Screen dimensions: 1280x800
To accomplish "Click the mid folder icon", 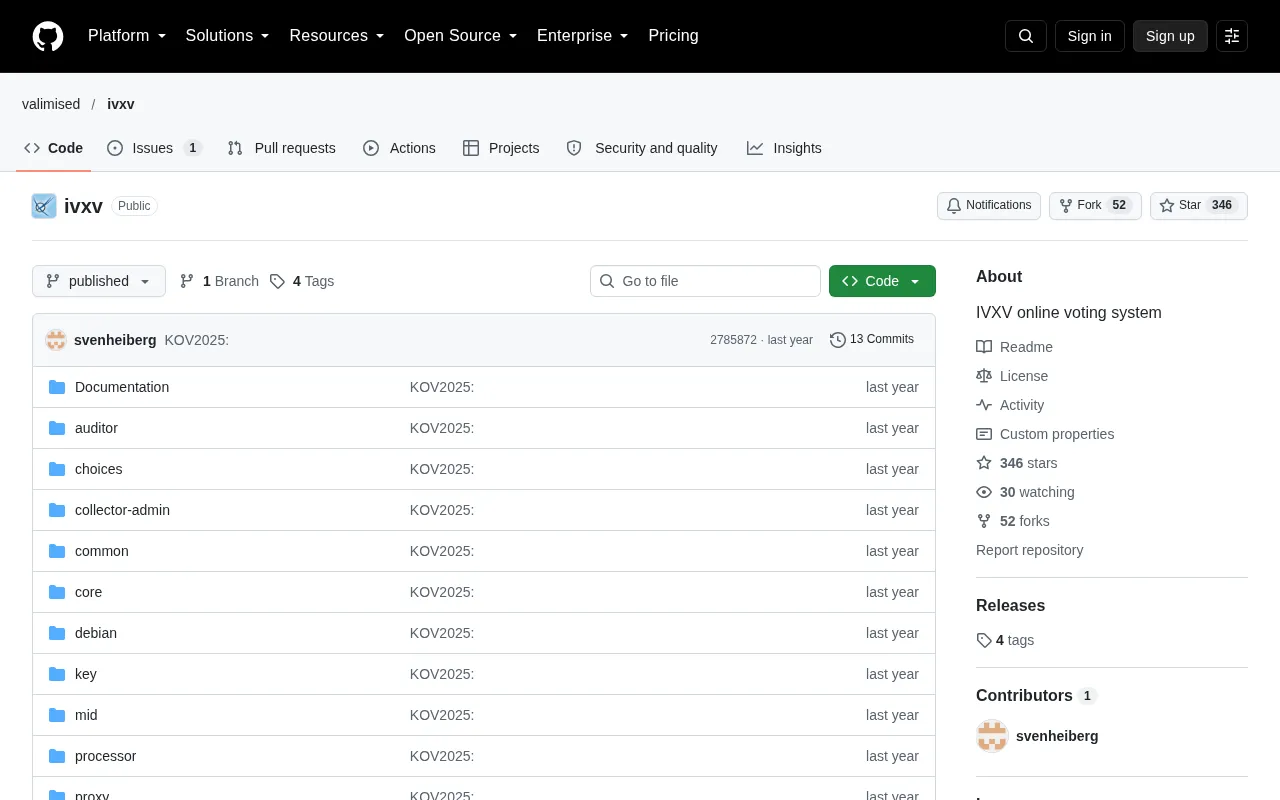I will tap(57, 715).
